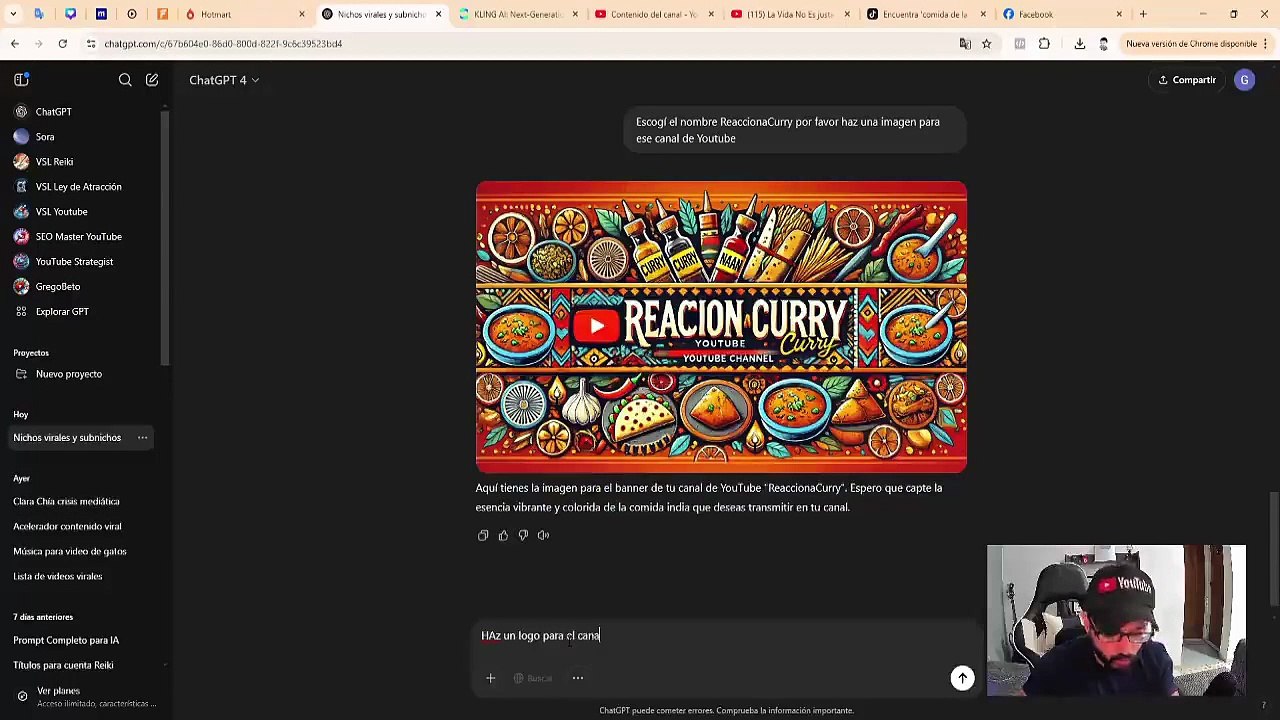Mark the response with the thumbs up icon

(503, 535)
